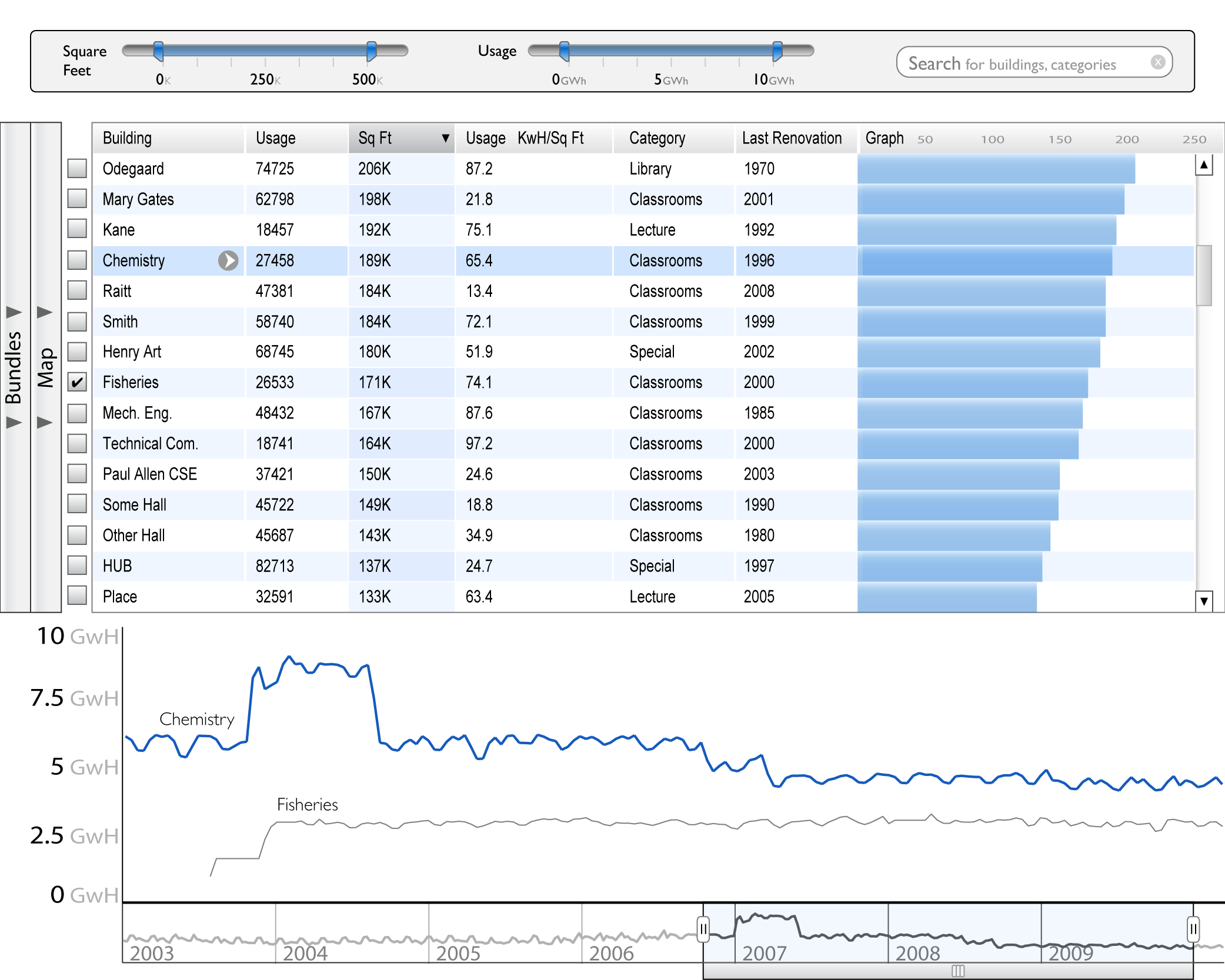Toggle Sq Ft column sort arrow
The image size is (1225, 980).
tap(445, 138)
